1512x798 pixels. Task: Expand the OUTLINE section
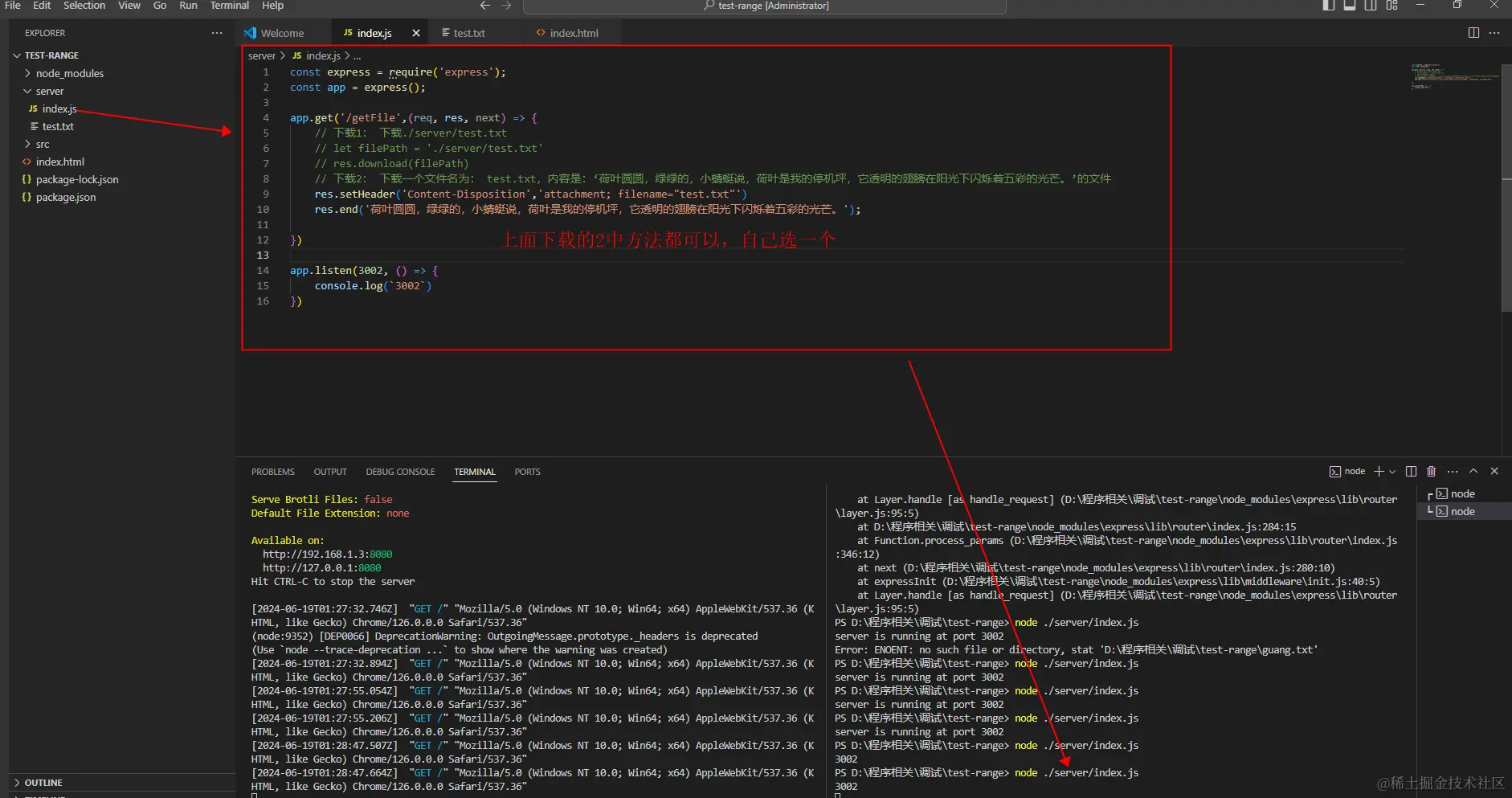pos(121,783)
